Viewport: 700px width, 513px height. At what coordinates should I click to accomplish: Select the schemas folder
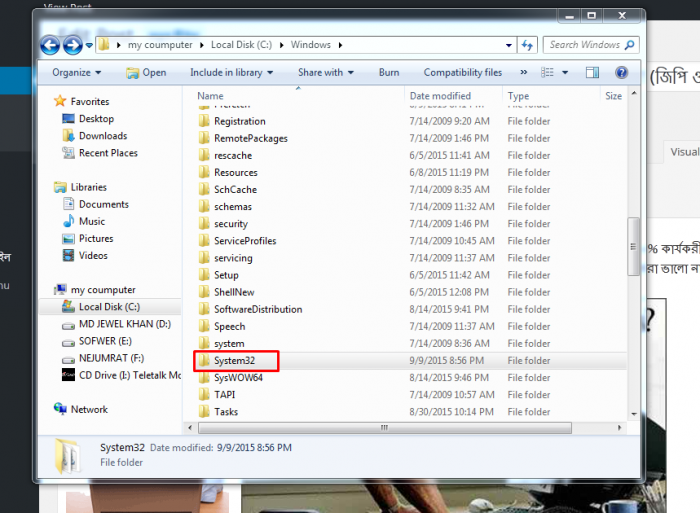pyautogui.click(x=233, y=207)
